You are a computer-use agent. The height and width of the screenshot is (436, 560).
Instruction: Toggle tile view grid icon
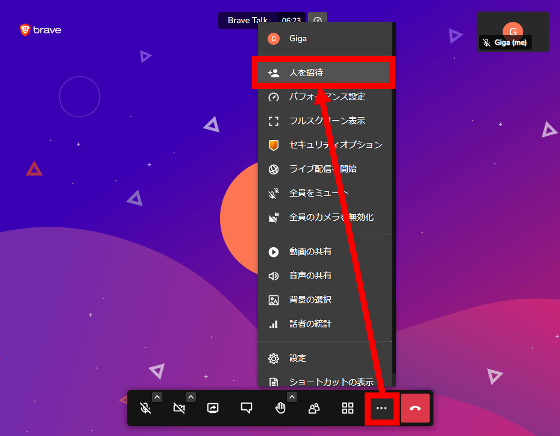click(x=348, y=408)
